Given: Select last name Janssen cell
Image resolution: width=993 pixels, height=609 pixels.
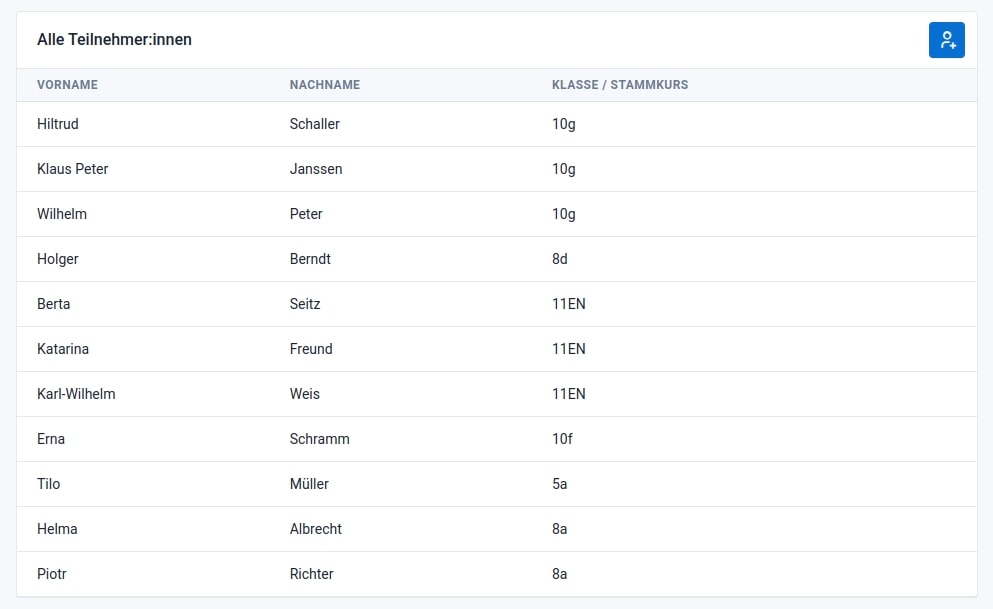Looking at the screenshot, I should [316, 169].
